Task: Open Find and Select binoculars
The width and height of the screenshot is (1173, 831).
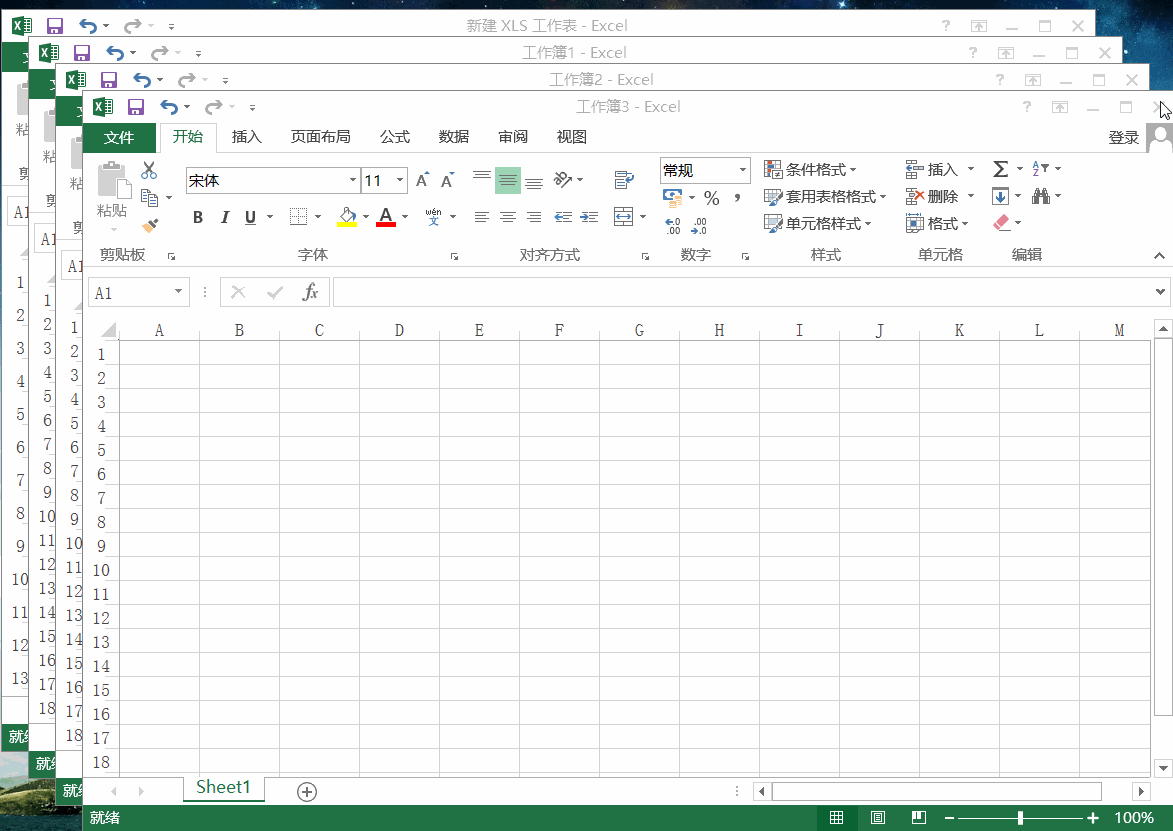Action: coord(1041,196)
